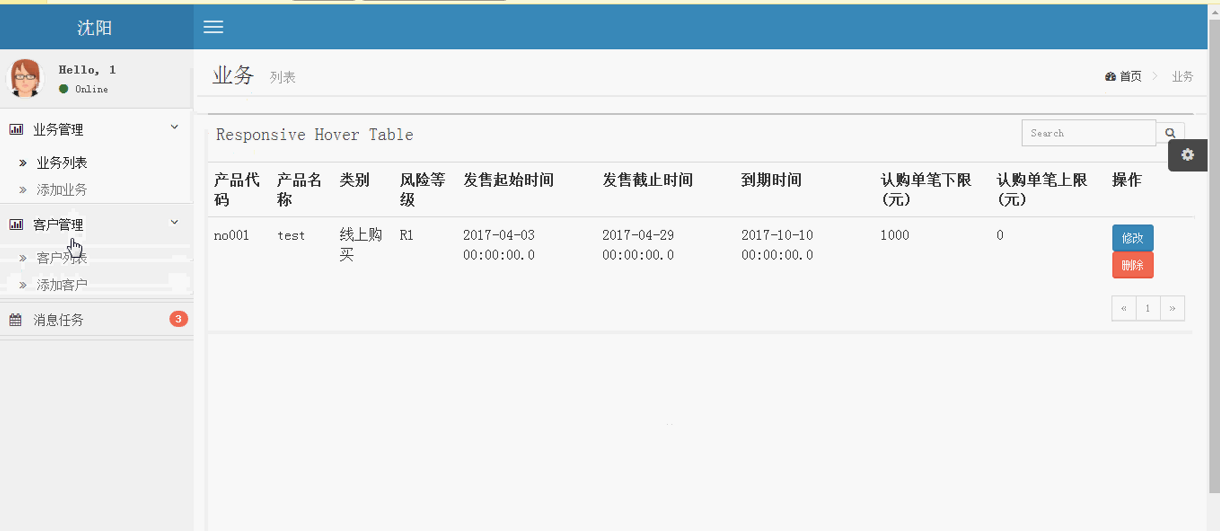Click the magnifier search button

pos(1170,133)
